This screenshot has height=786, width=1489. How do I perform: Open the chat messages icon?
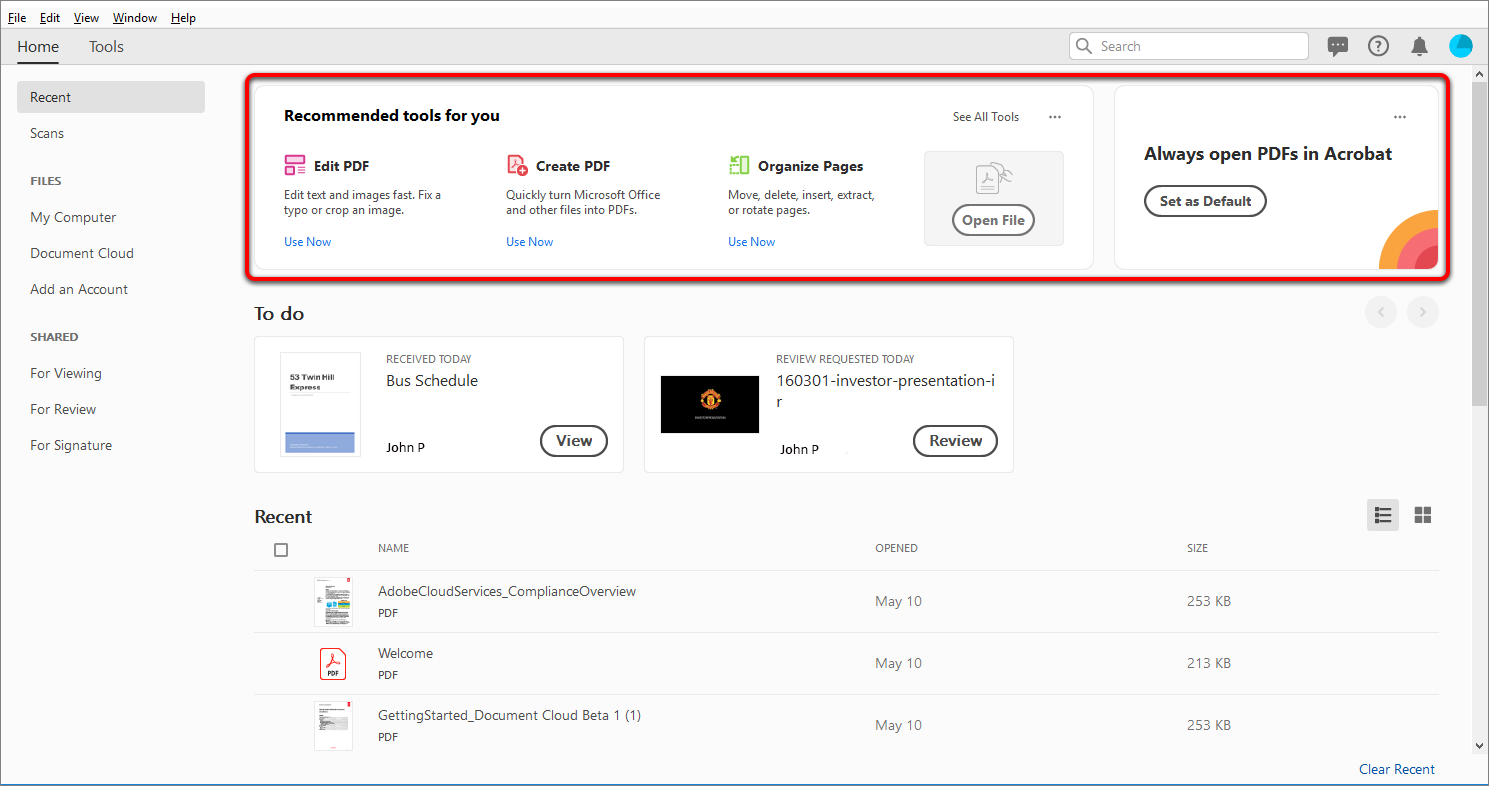click(x=1337, y=46)
